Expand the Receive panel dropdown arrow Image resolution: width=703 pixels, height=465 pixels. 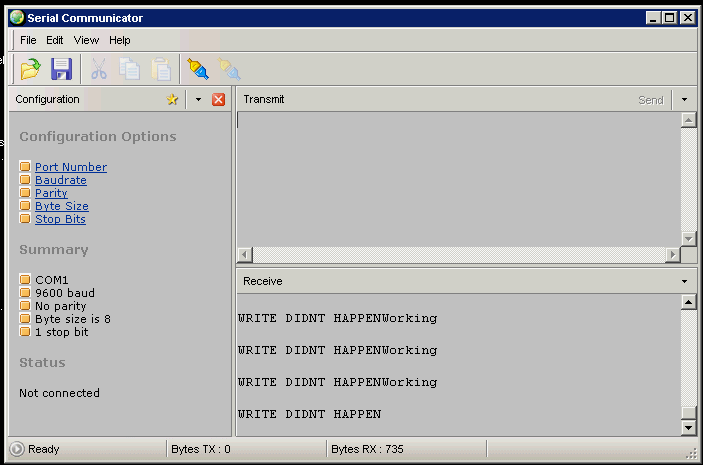[685, 281]
